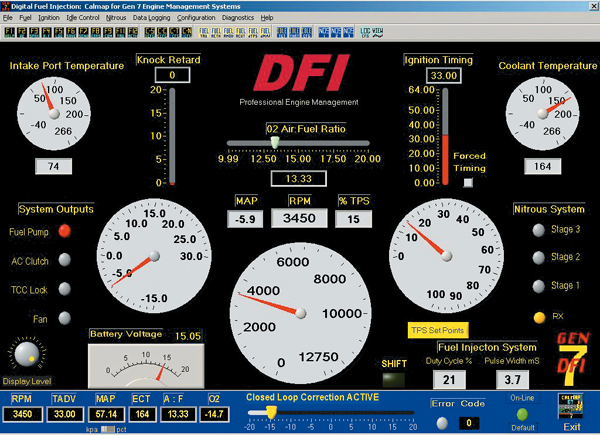Open the Ignition menu
This screenshot has height=435, width=600.
tap(49, 18)
